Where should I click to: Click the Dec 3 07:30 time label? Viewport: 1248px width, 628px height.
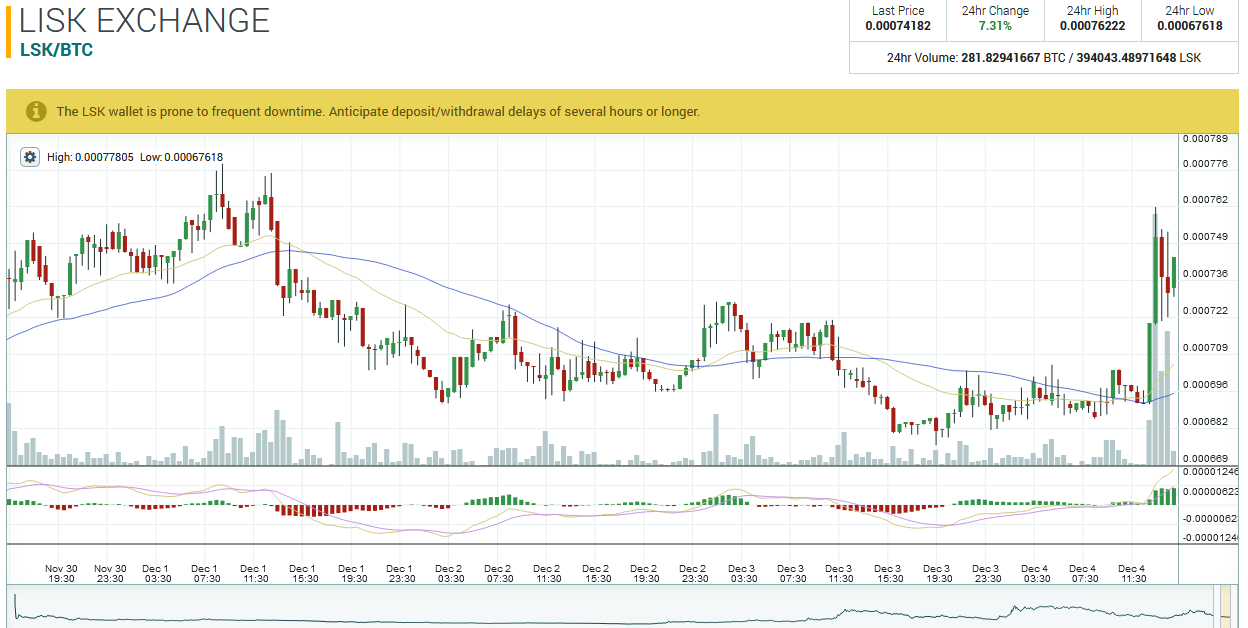(x=792, y=574)
